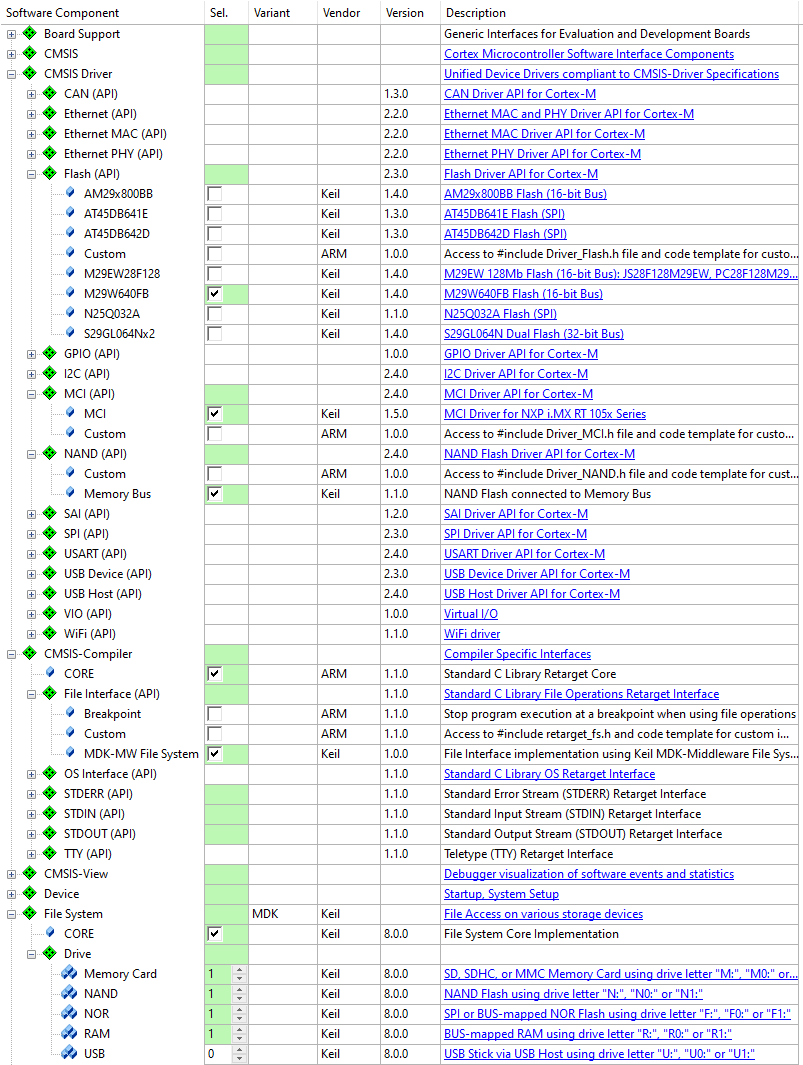Click the CMSIS Driver component icon
803x1065 pixels.
pos(29,74)
